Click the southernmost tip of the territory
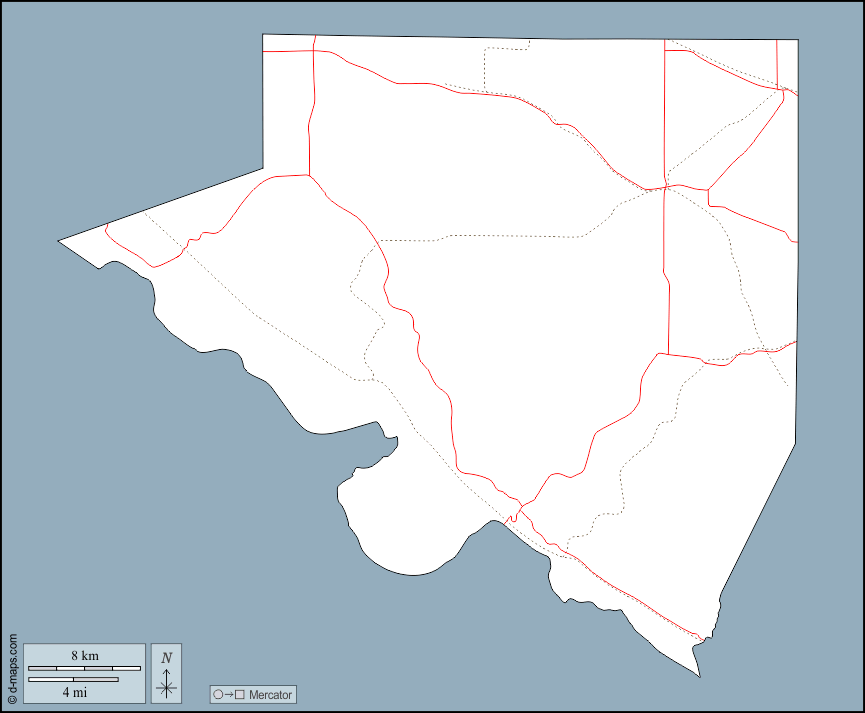Viewport: 865px width, 713px height. point(698,675)
